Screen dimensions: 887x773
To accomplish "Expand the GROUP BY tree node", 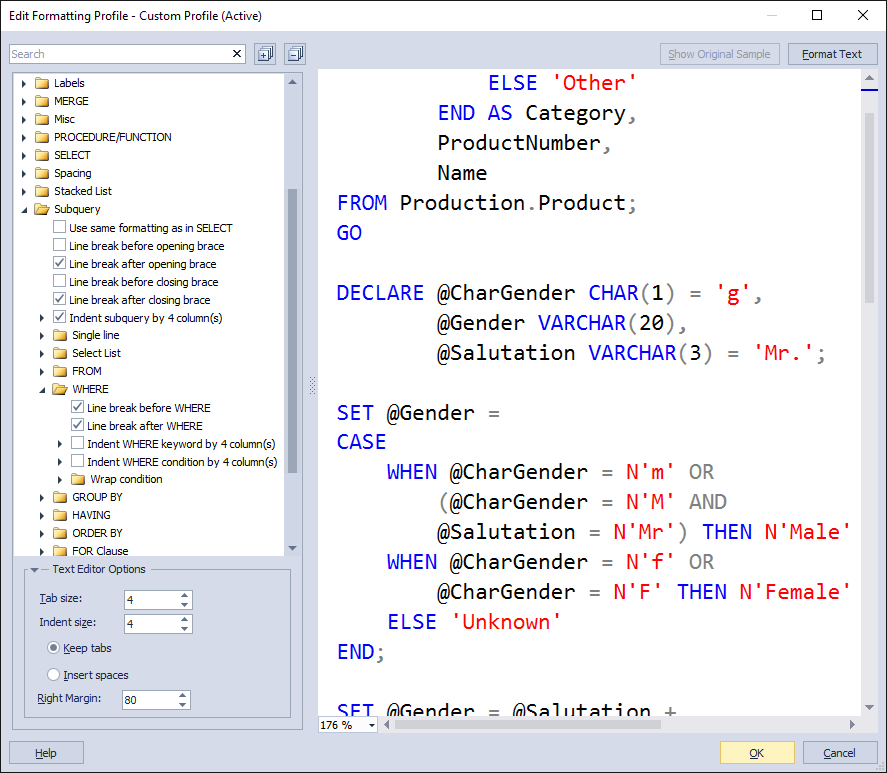I will click(x=42, y=498).
